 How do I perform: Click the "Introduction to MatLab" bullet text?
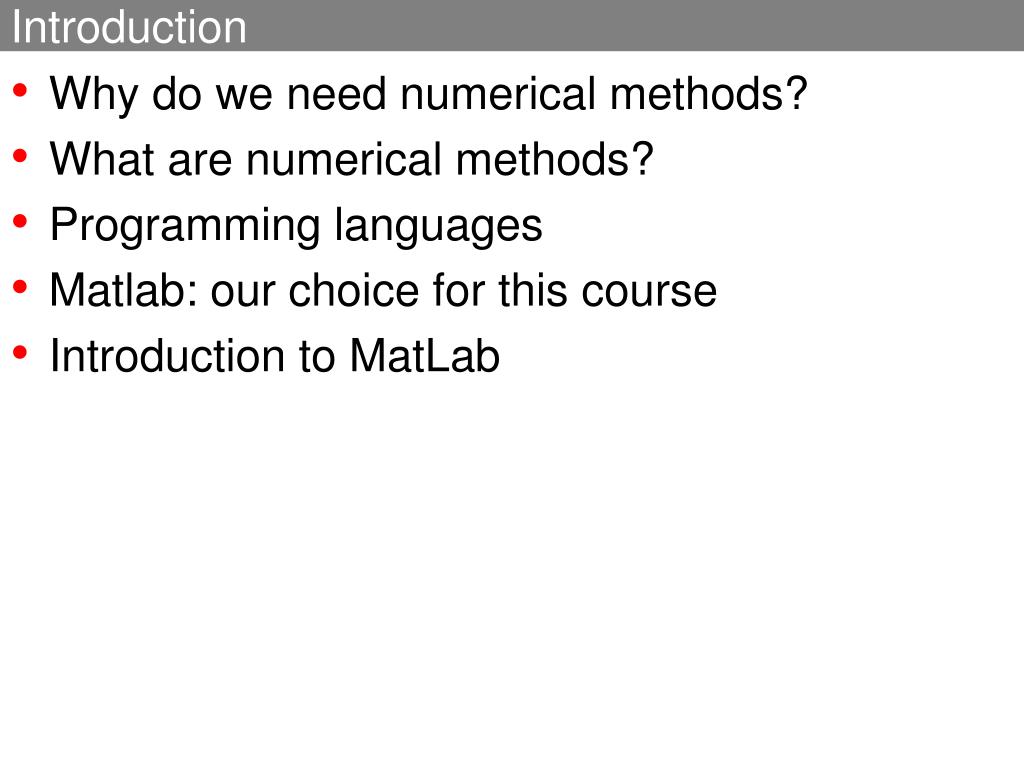pos(275,356)
